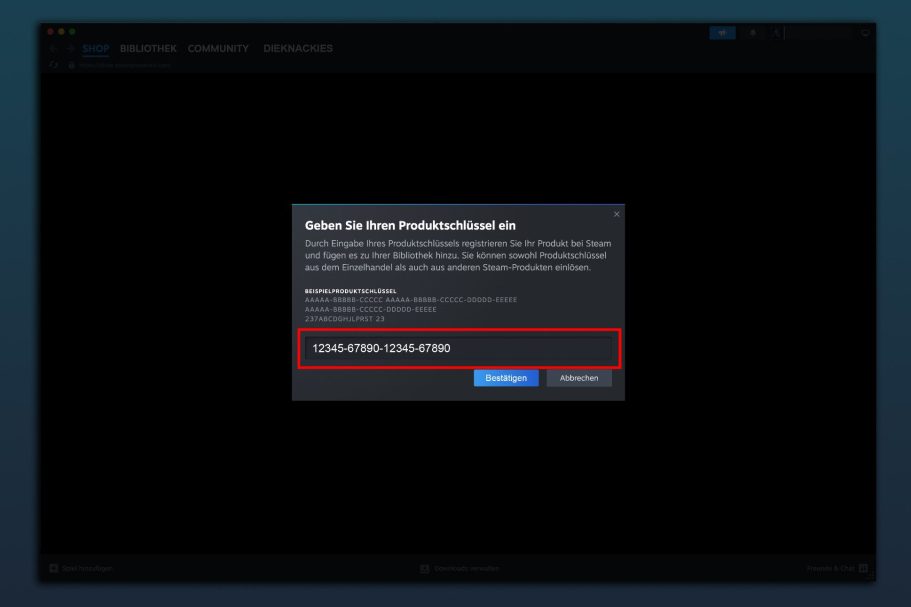
Task: Click the heading Geben Sie Ihren Produktschlüssel ein
Action: click(410, 225)
